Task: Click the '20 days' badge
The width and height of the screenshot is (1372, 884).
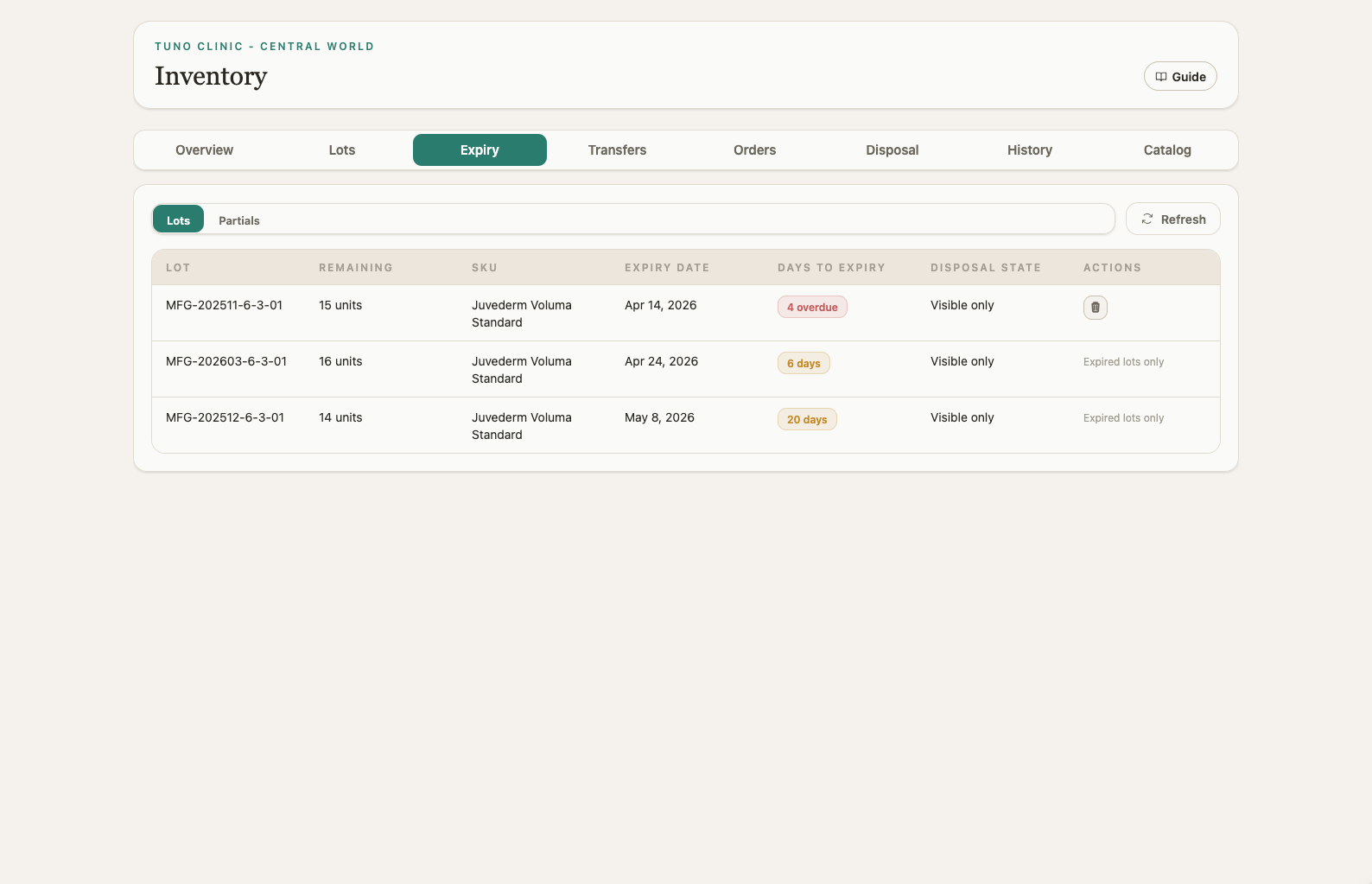Action: point(807,420)
